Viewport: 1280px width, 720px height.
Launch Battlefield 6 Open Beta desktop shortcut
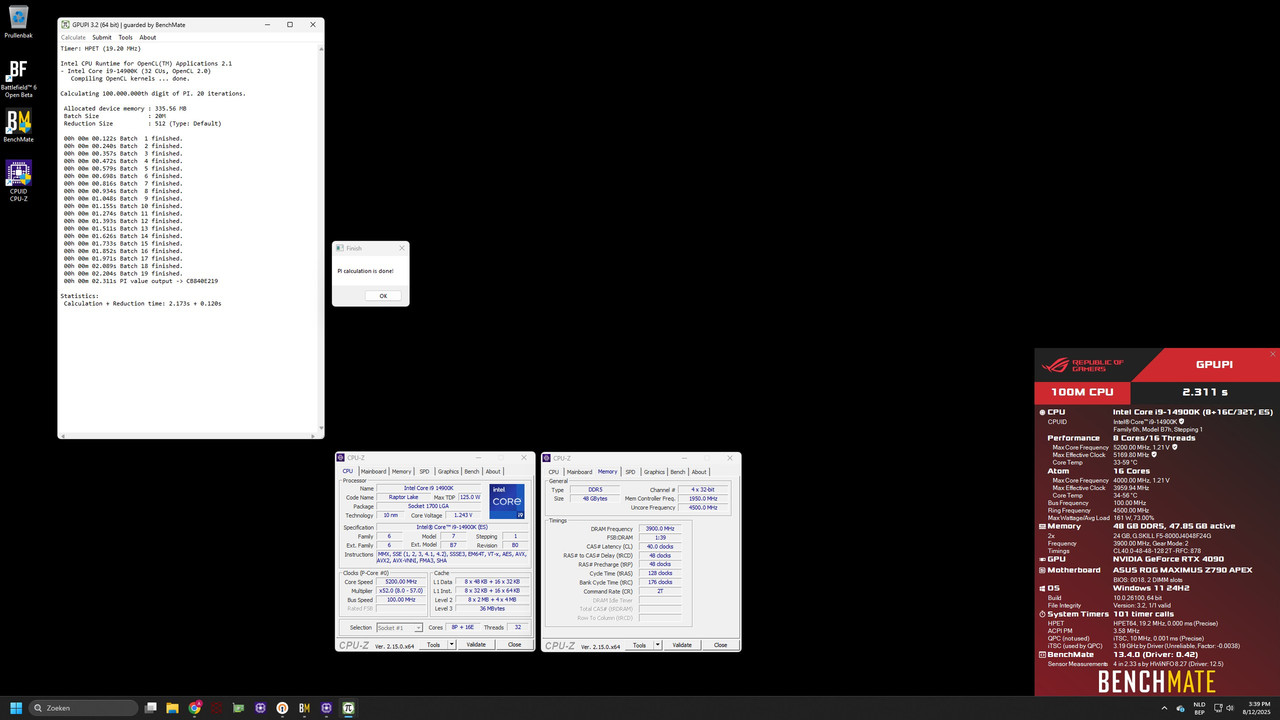point(18,78)
